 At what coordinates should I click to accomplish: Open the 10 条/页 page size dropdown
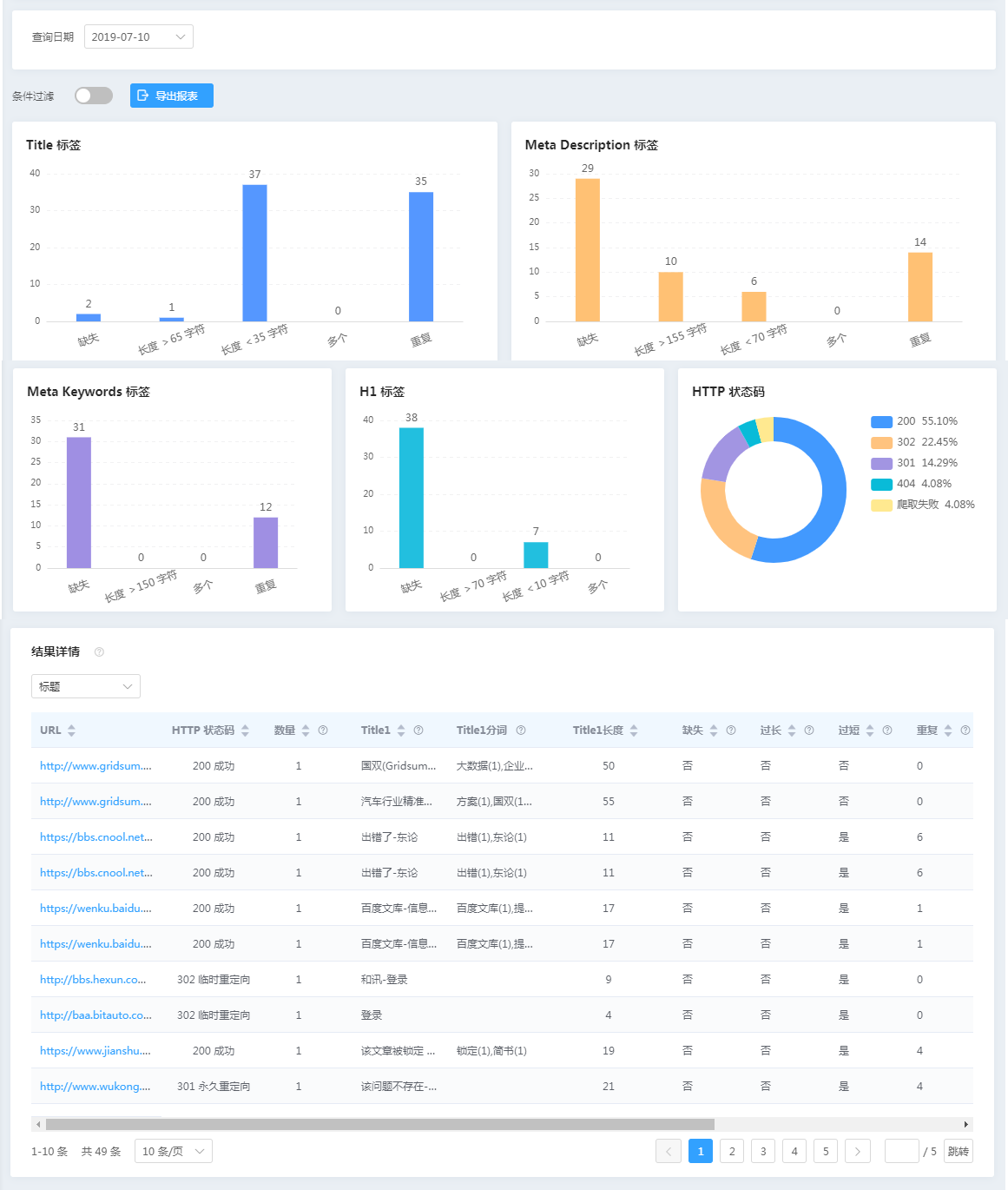(x=174, y=1151)
